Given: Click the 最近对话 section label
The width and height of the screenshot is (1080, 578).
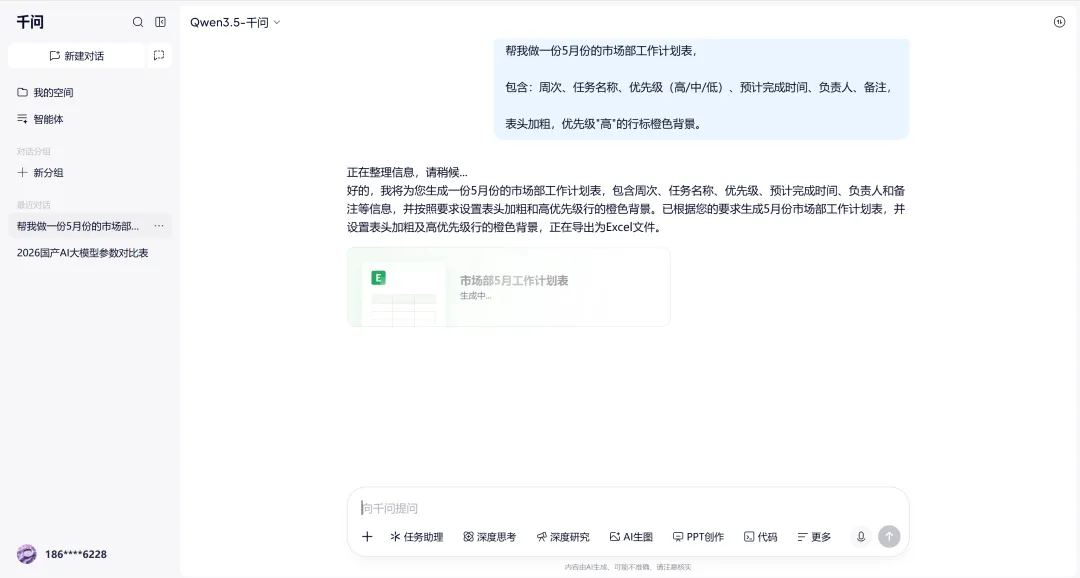Looking at the screenshot, I should pyautogui.click(x=34, y=205).
